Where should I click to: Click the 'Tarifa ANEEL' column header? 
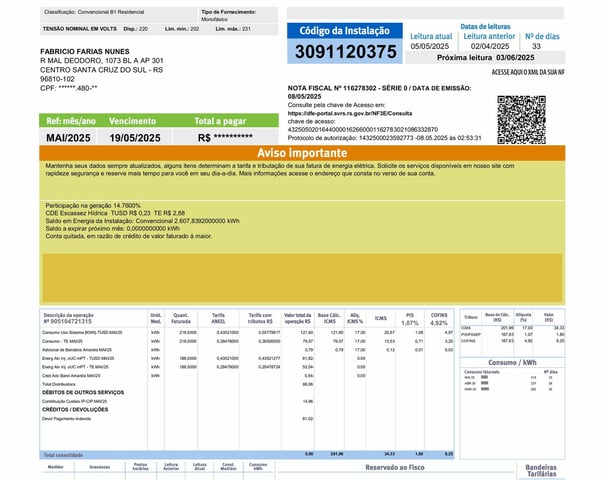[x=218, y=318]
